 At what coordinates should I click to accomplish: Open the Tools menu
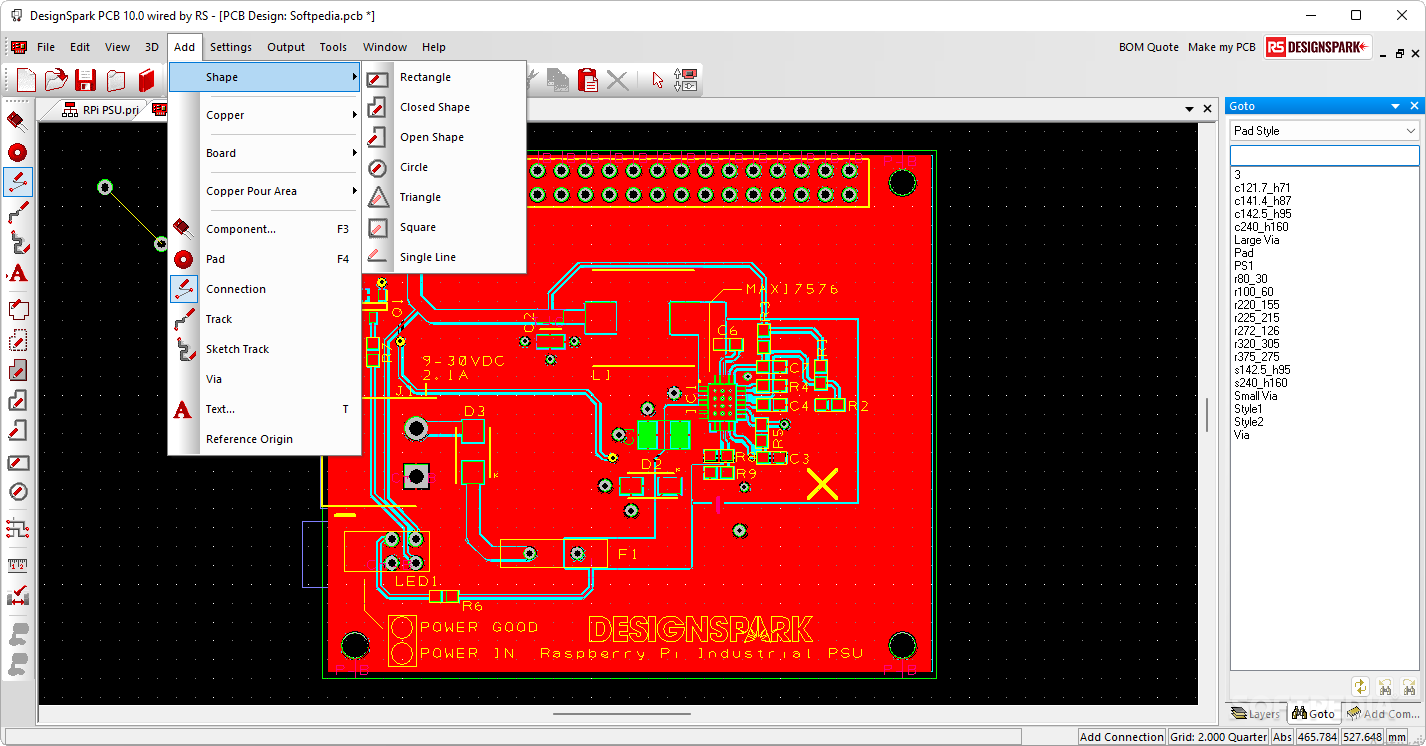333,47
